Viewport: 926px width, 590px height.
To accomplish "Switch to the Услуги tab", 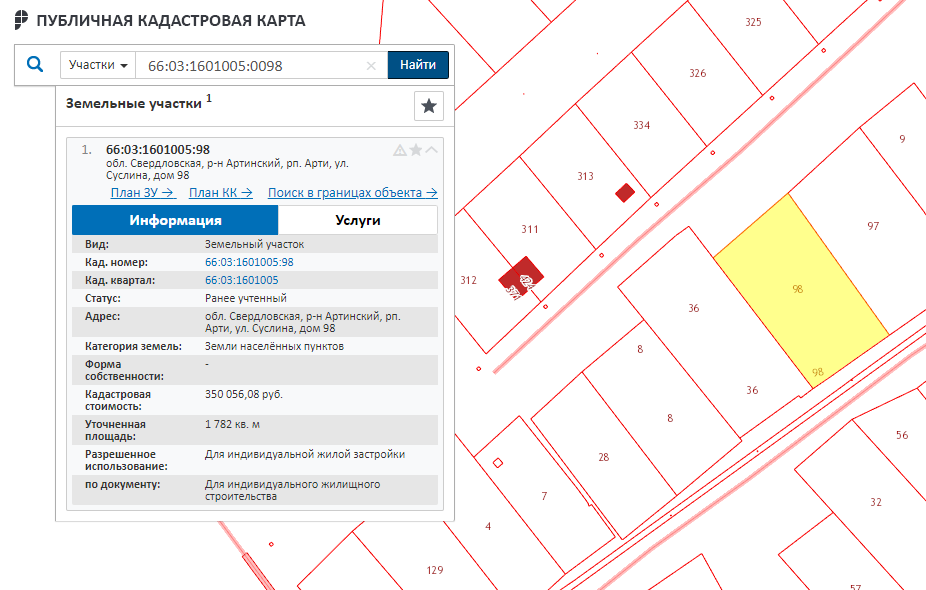I will [357, 220].
